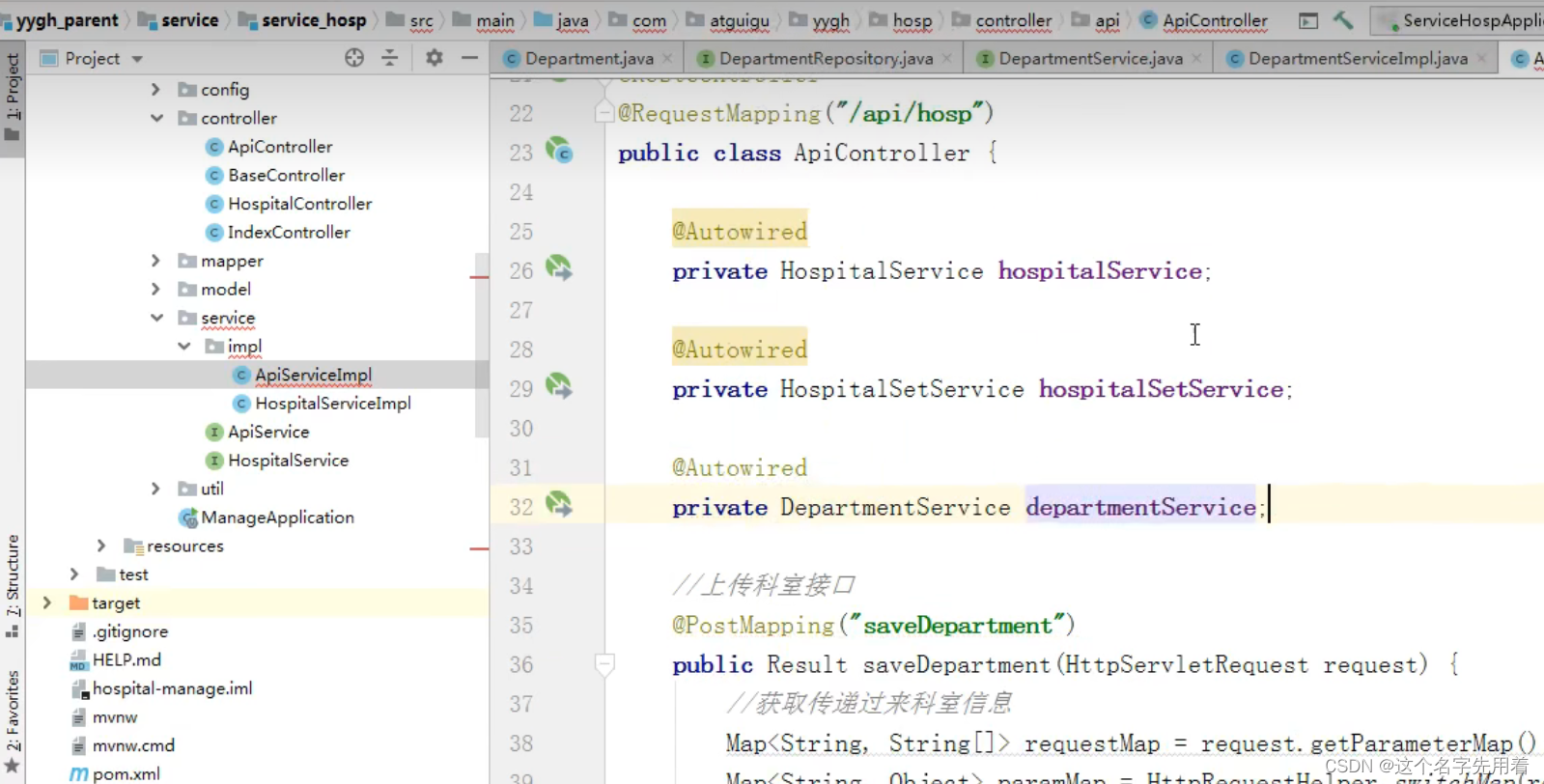Open ApiService interface in project tree

(x=258, y=432)
